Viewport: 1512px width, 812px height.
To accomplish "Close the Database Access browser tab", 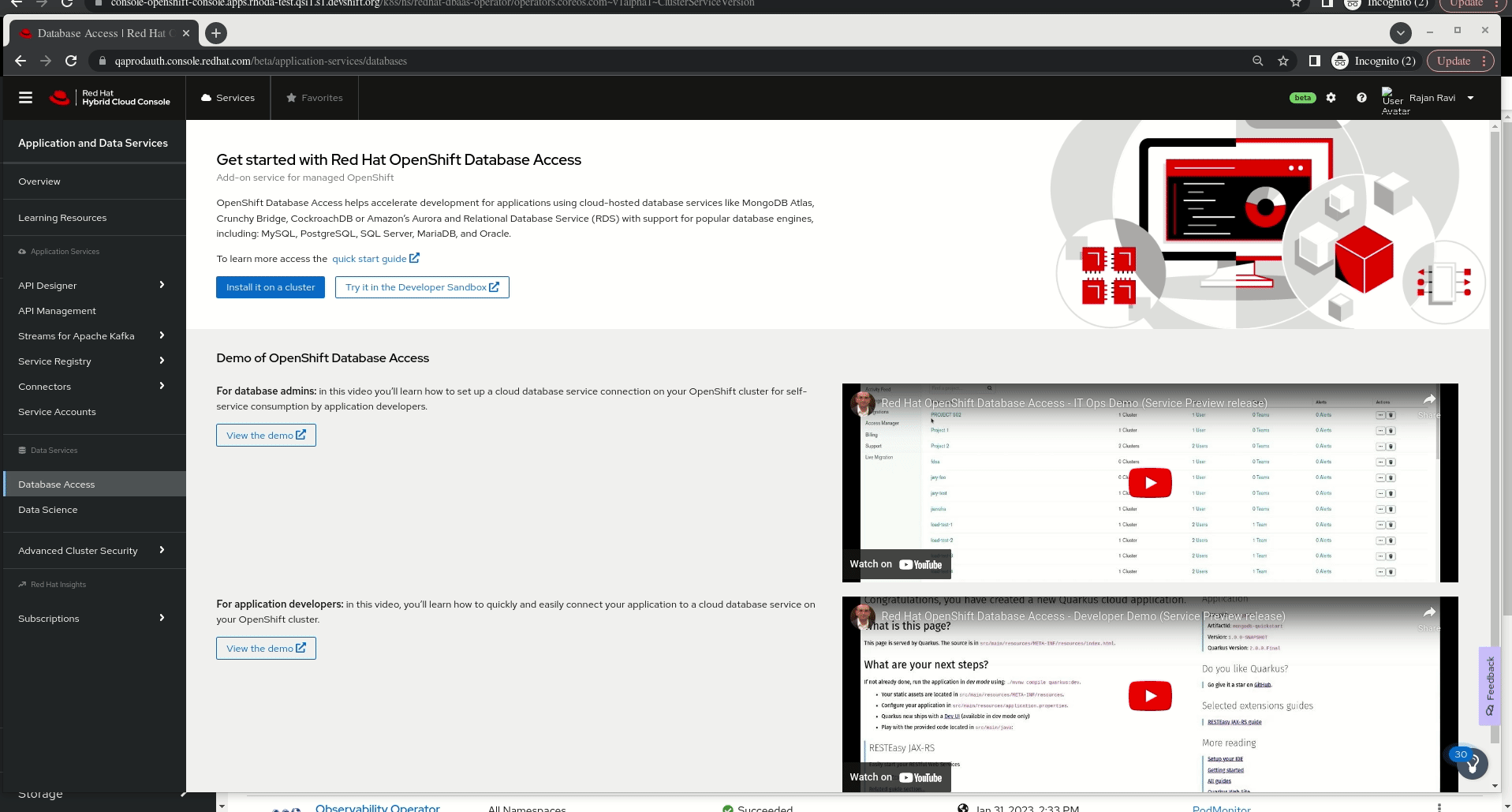I will click(186, 33).
